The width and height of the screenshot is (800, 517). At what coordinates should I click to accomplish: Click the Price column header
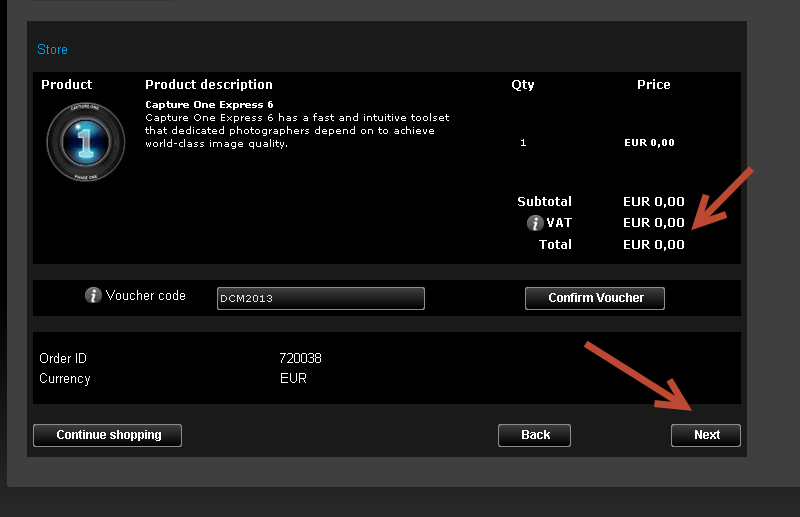pos(654,85)
